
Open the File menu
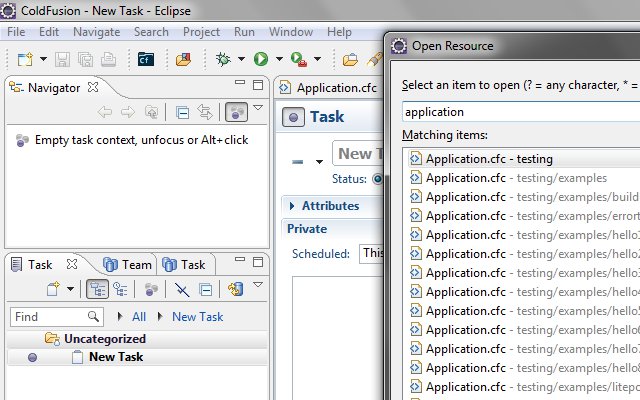(x=16, y=32)
